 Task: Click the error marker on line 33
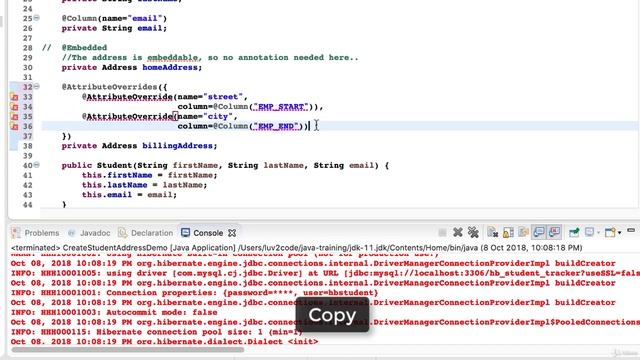tap(14, 97)
